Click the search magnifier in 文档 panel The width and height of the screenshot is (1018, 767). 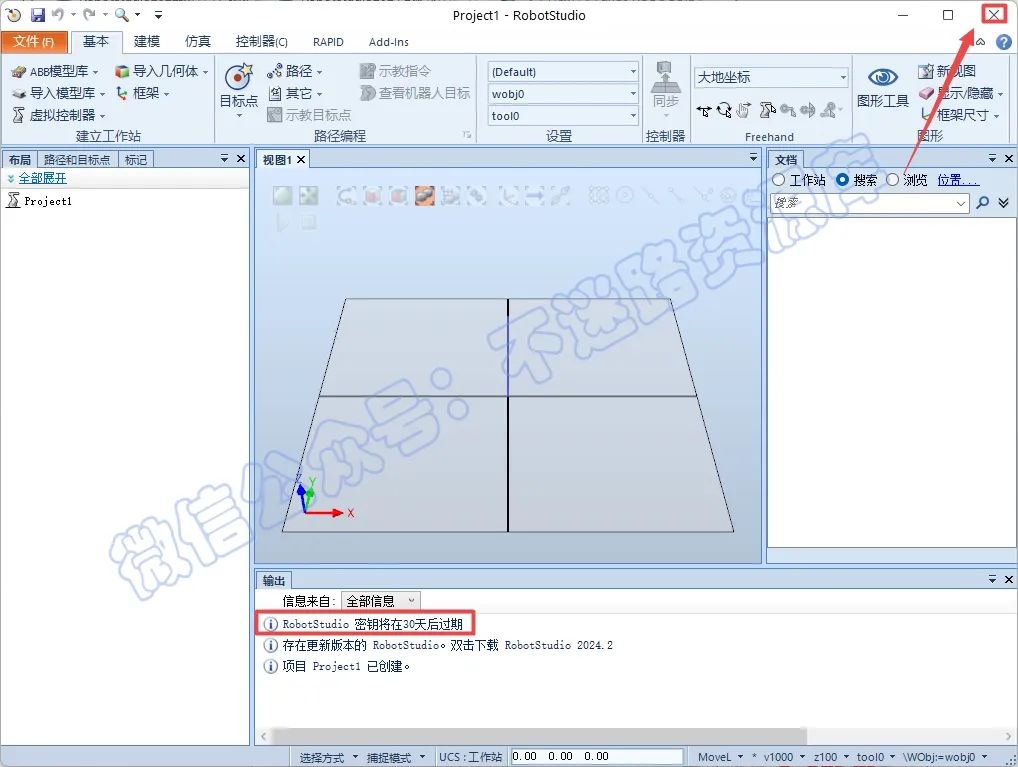pos(983,203)
